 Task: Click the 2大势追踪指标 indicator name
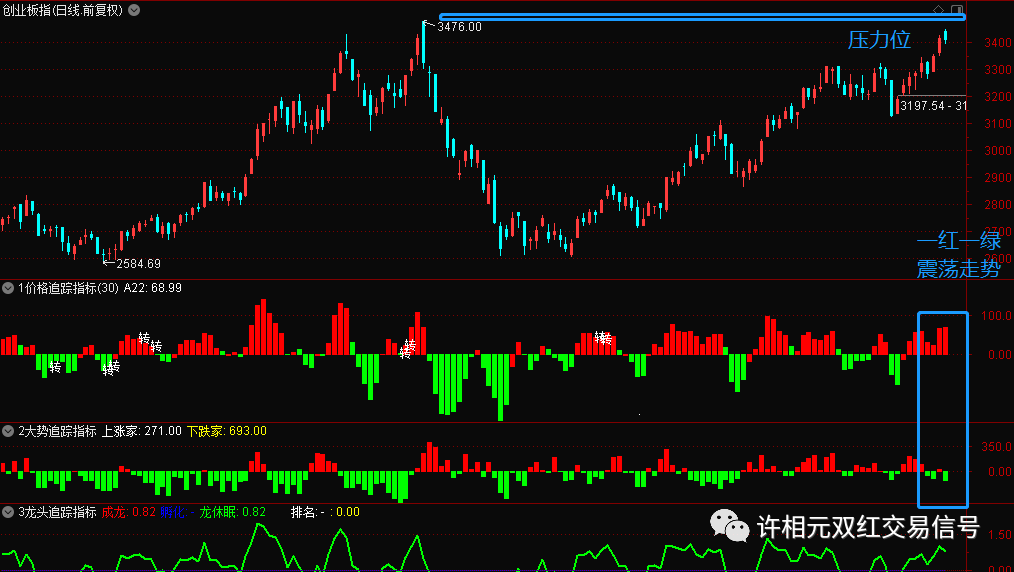(x=58, y=431)
